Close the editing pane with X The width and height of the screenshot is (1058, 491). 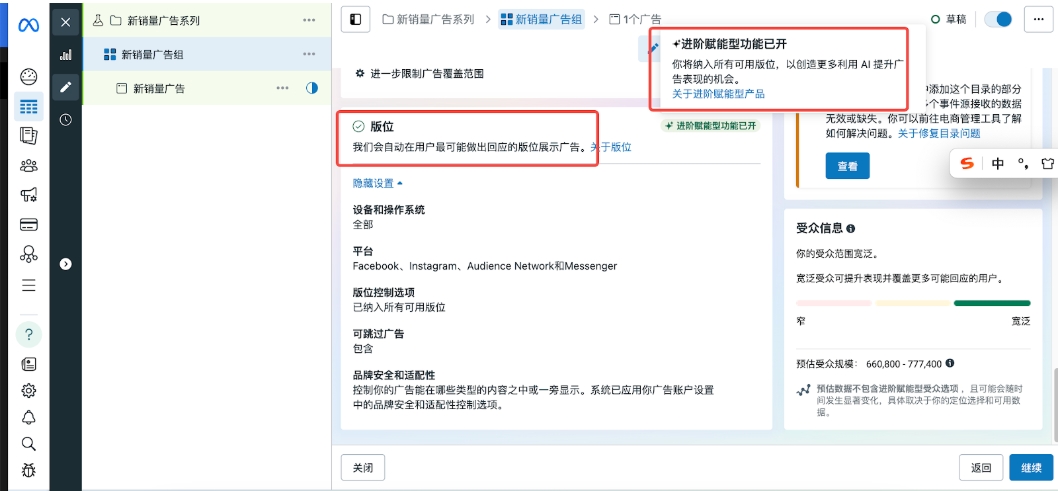pos(65,22)
